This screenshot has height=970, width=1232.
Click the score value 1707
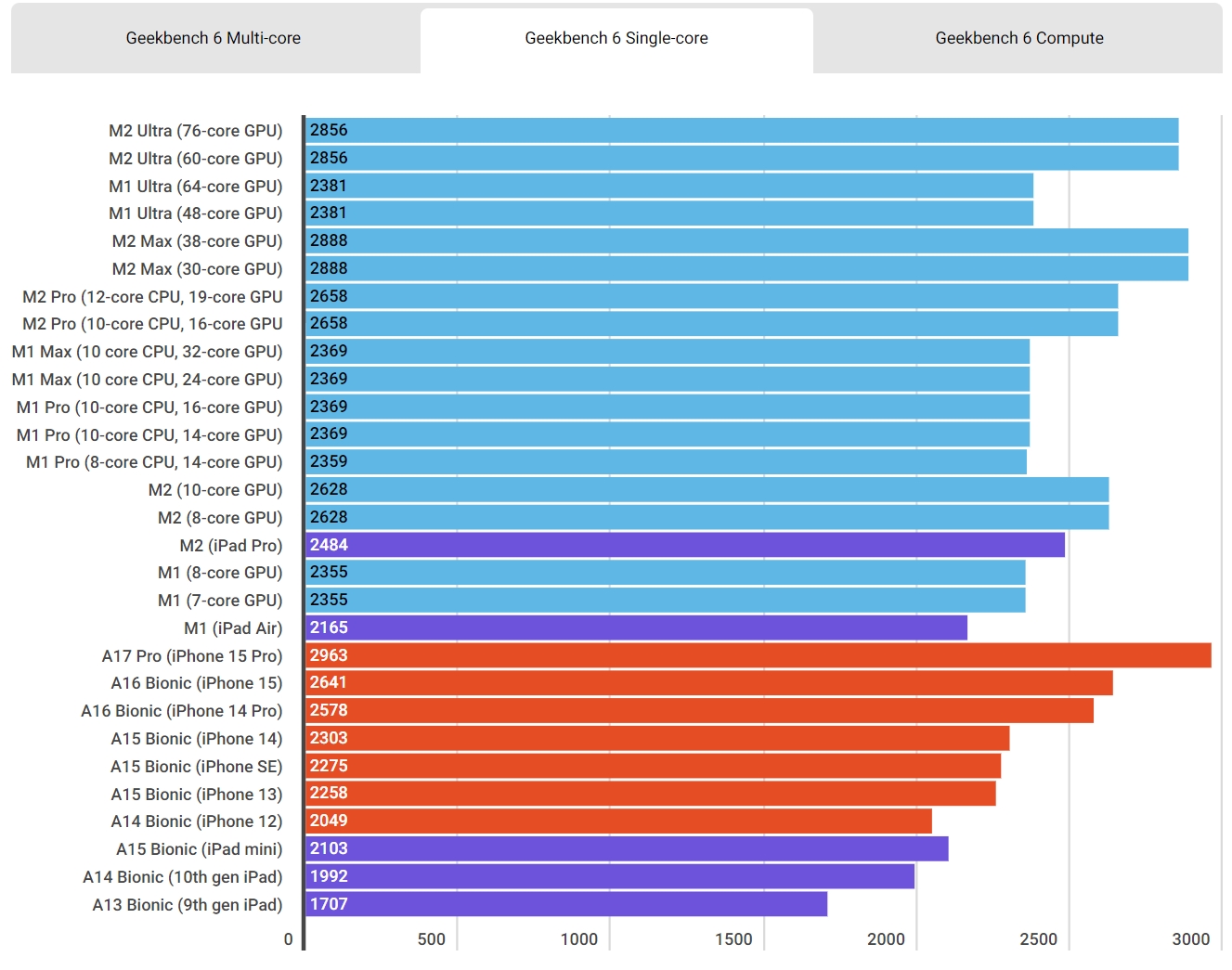tap(329, 904)
